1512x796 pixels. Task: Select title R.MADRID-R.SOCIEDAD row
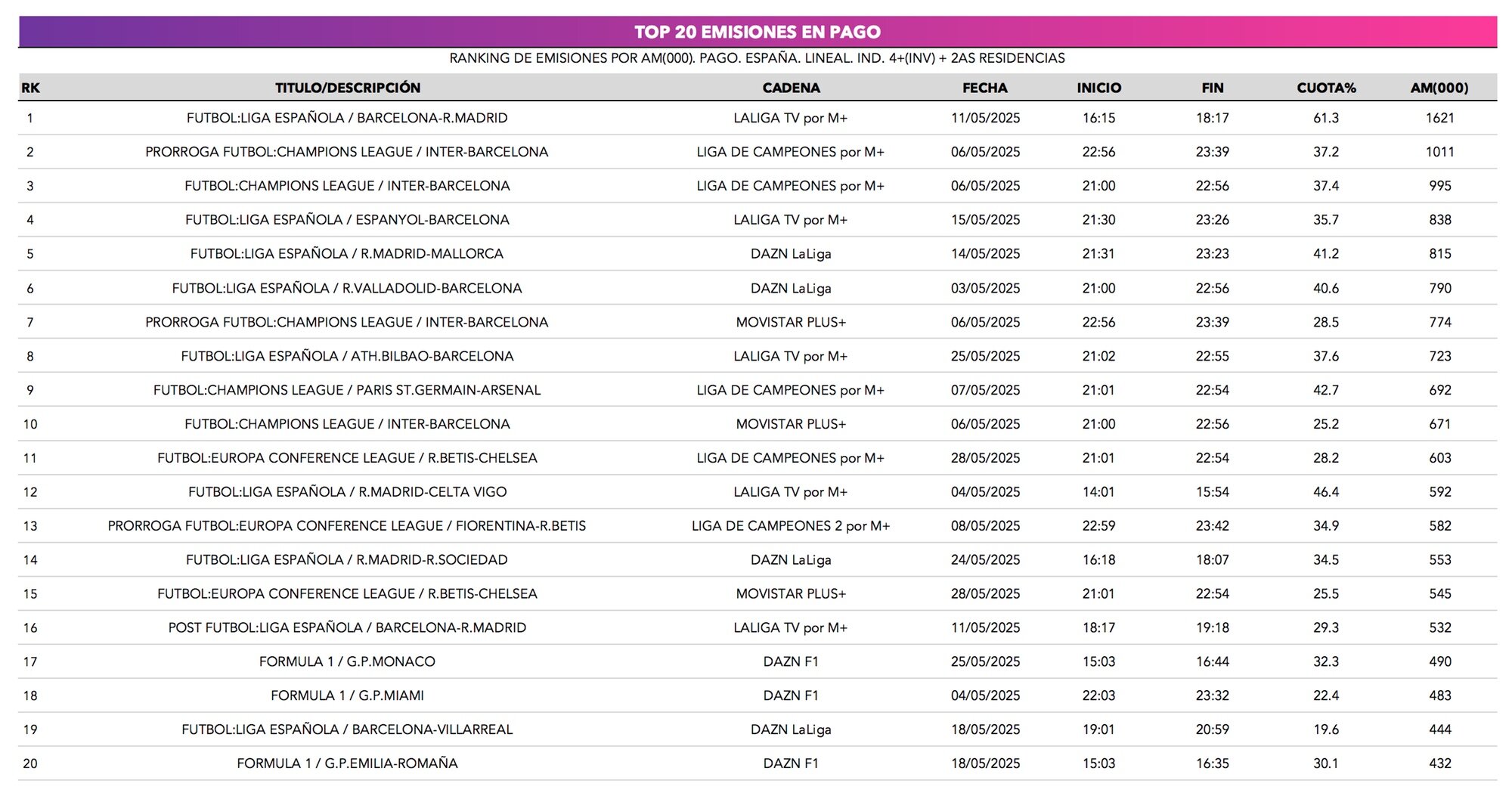coord(347,560)
